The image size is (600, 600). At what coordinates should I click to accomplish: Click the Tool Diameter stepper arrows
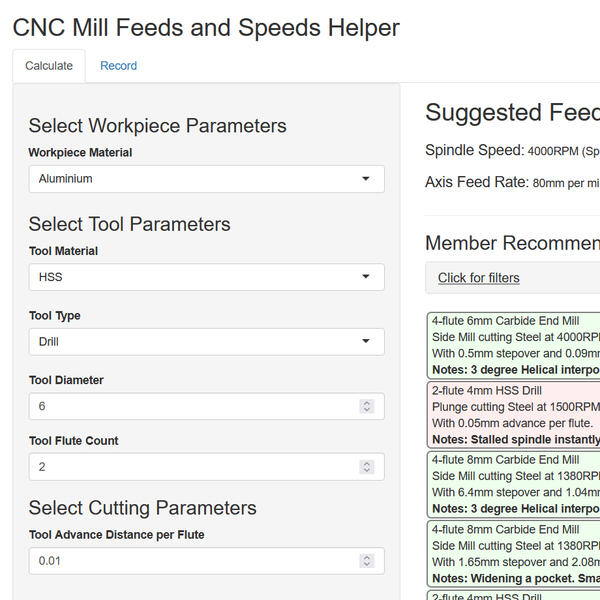[367, 406]
